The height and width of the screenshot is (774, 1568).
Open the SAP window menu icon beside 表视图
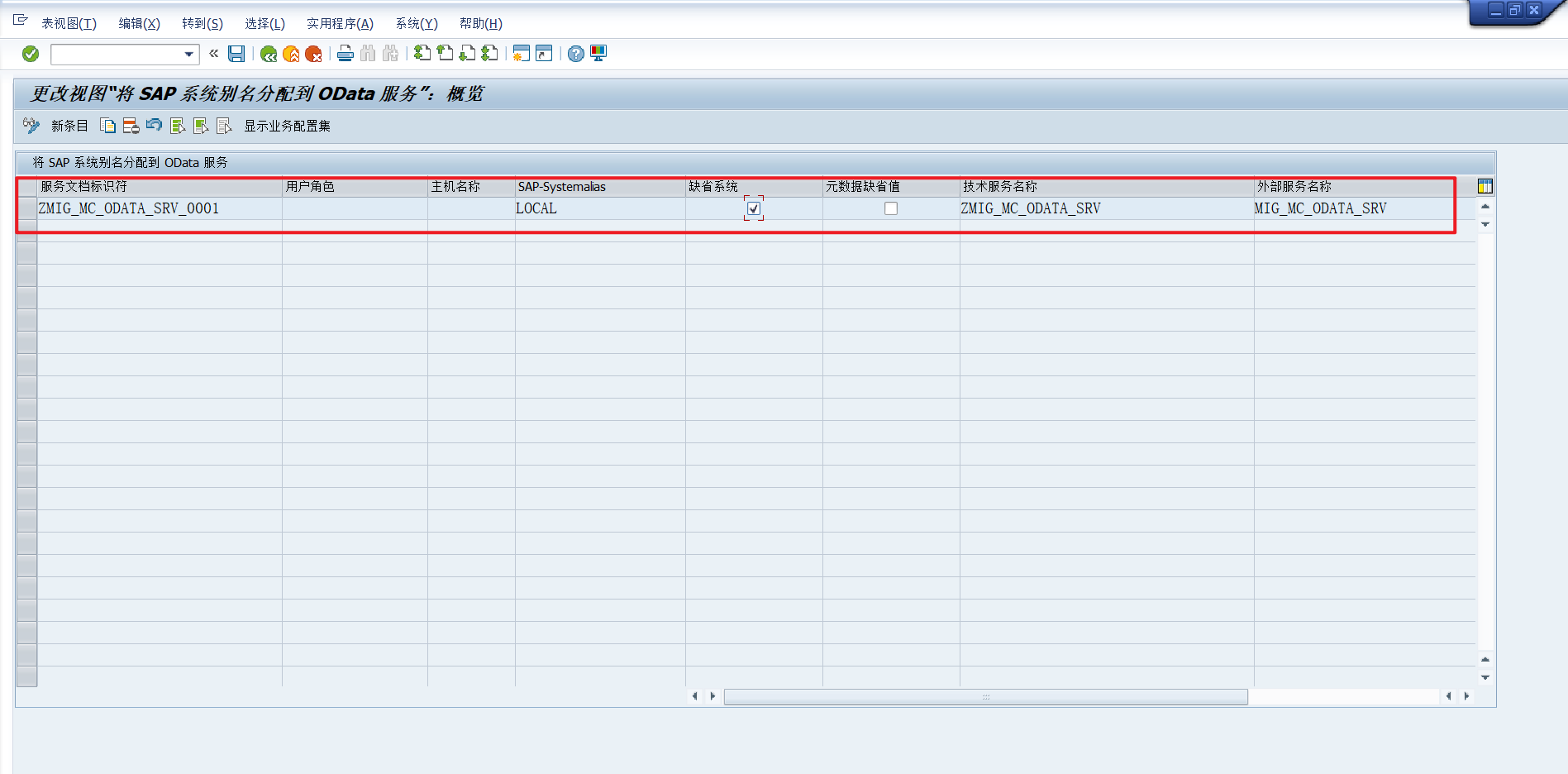pos(21,20)
